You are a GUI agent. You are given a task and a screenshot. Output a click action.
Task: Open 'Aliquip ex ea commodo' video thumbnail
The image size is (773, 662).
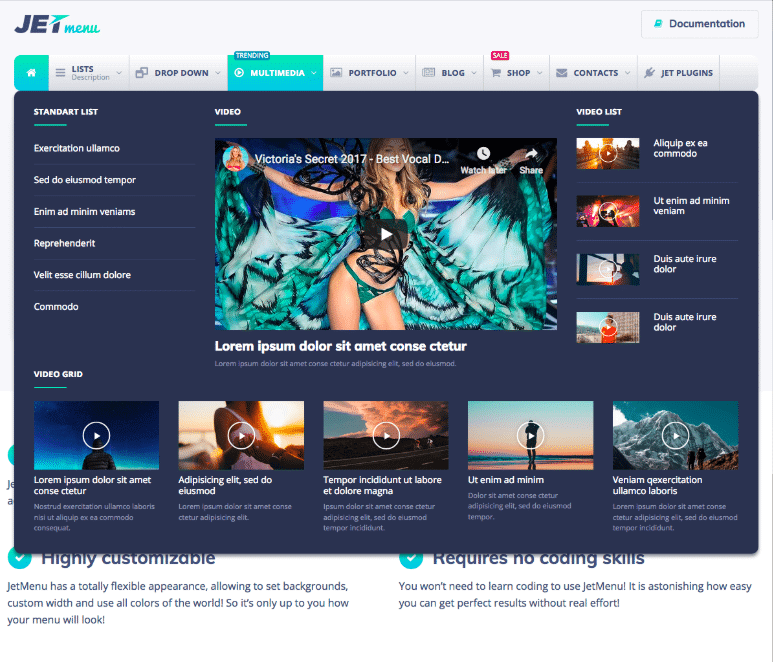(608, 153)
